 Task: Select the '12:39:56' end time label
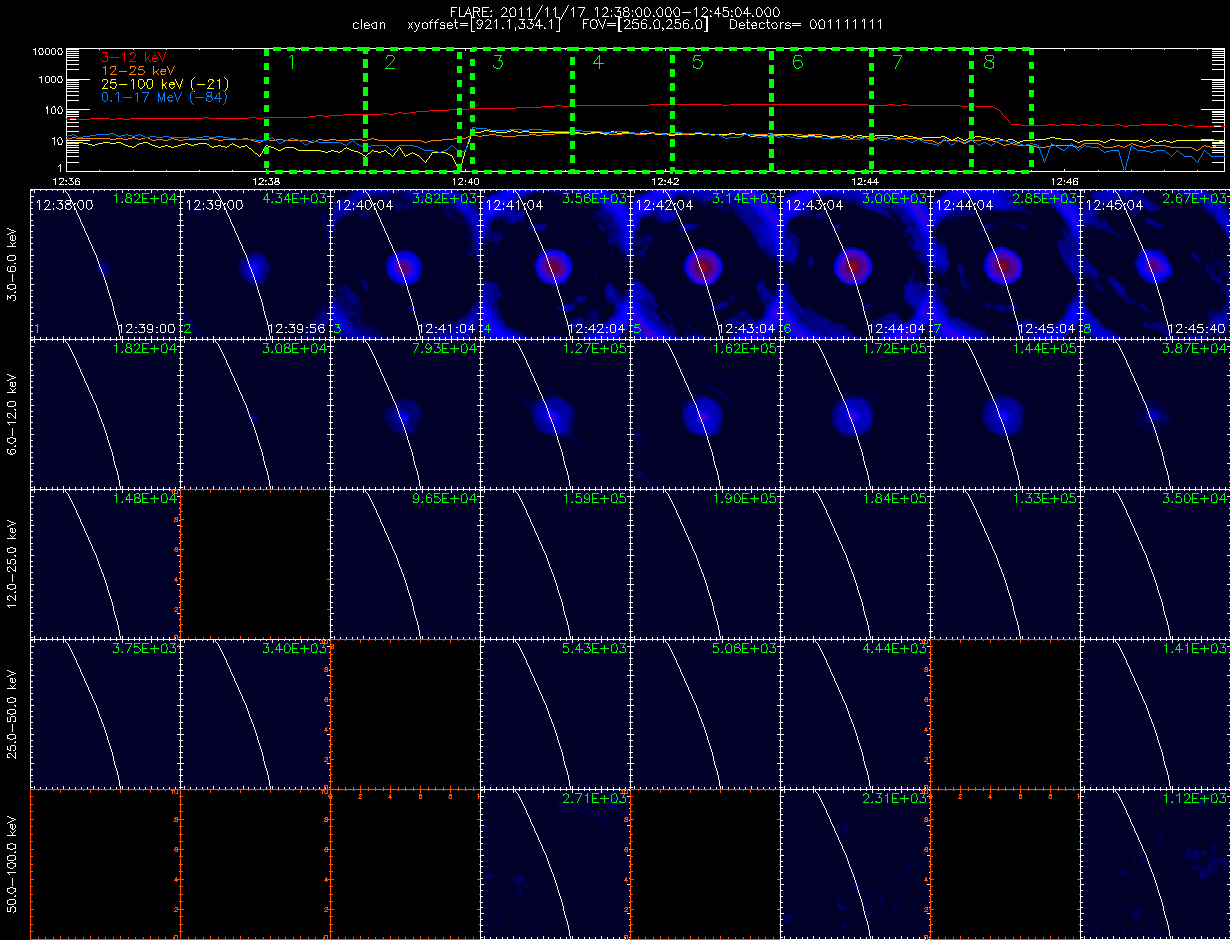click(x=298, y=328)
